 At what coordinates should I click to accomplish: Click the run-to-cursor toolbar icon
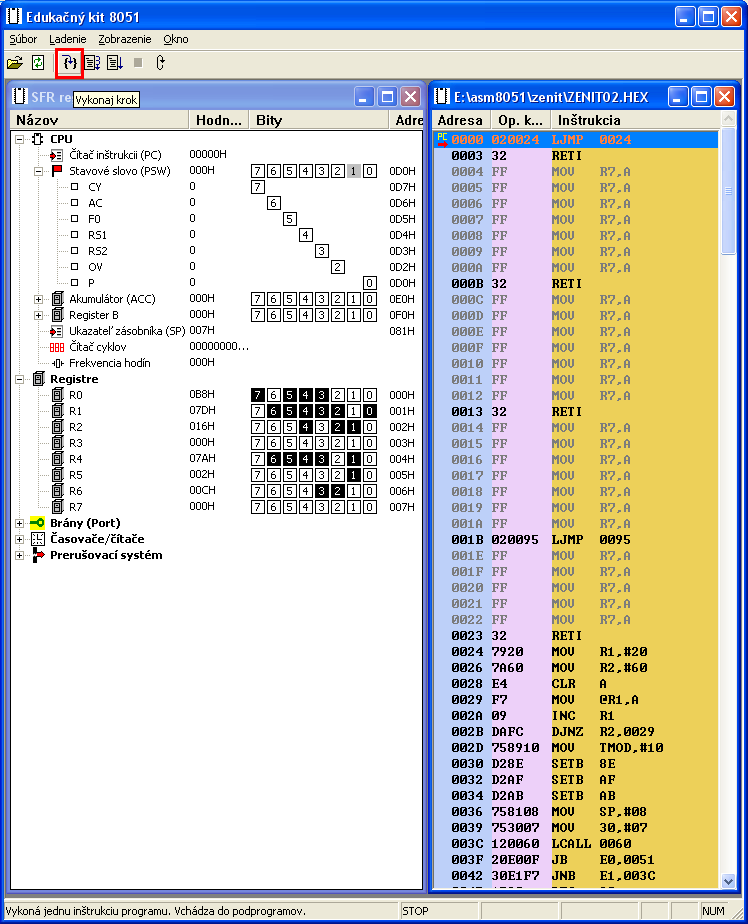click(x=114, y=62)
